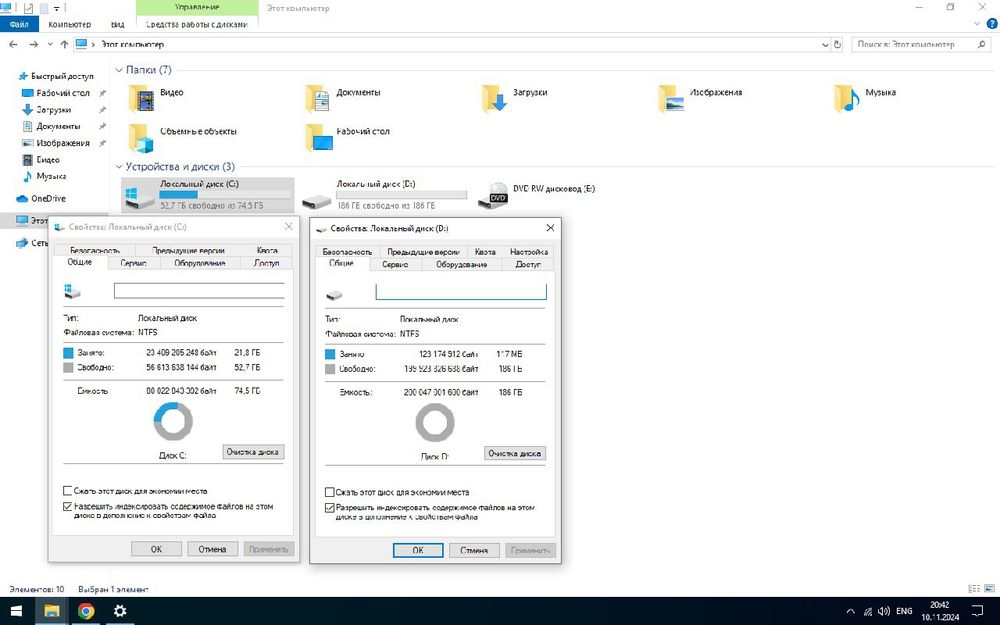Click OK in disk C properties
The height and width of the screenshot is (625, 1000).
click(156, 549)
